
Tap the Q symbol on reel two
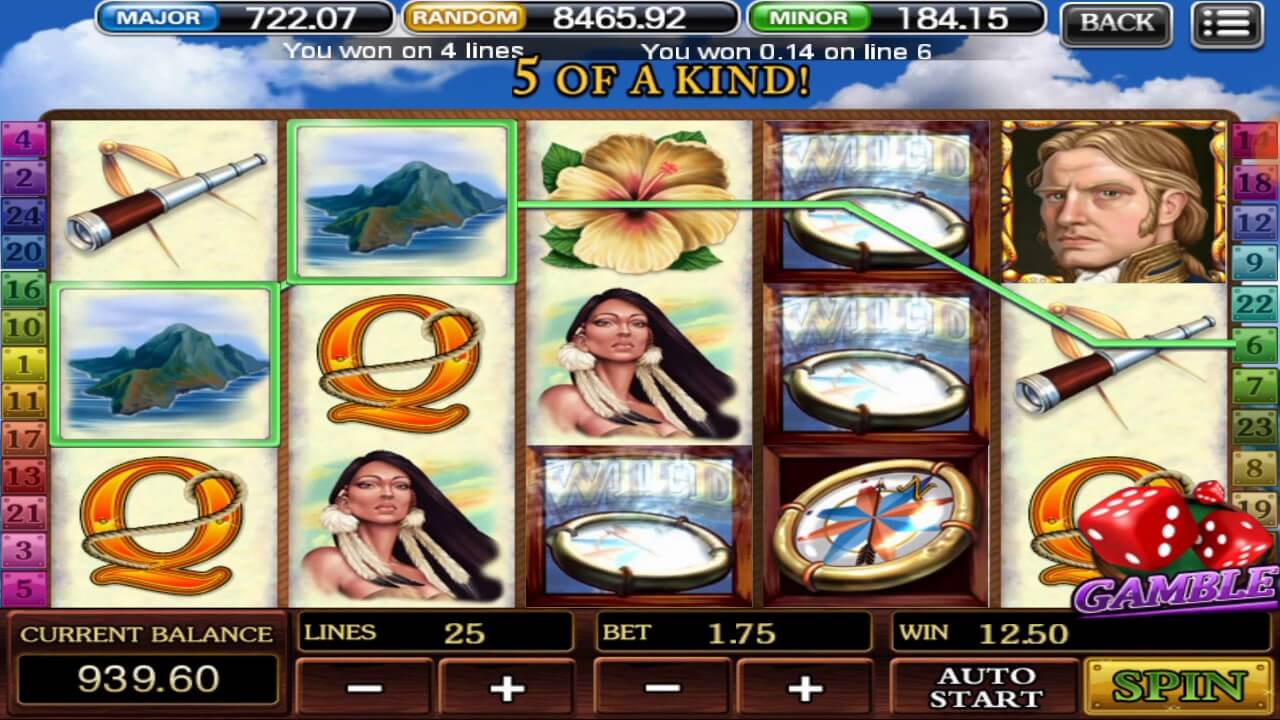coord(401,364)
